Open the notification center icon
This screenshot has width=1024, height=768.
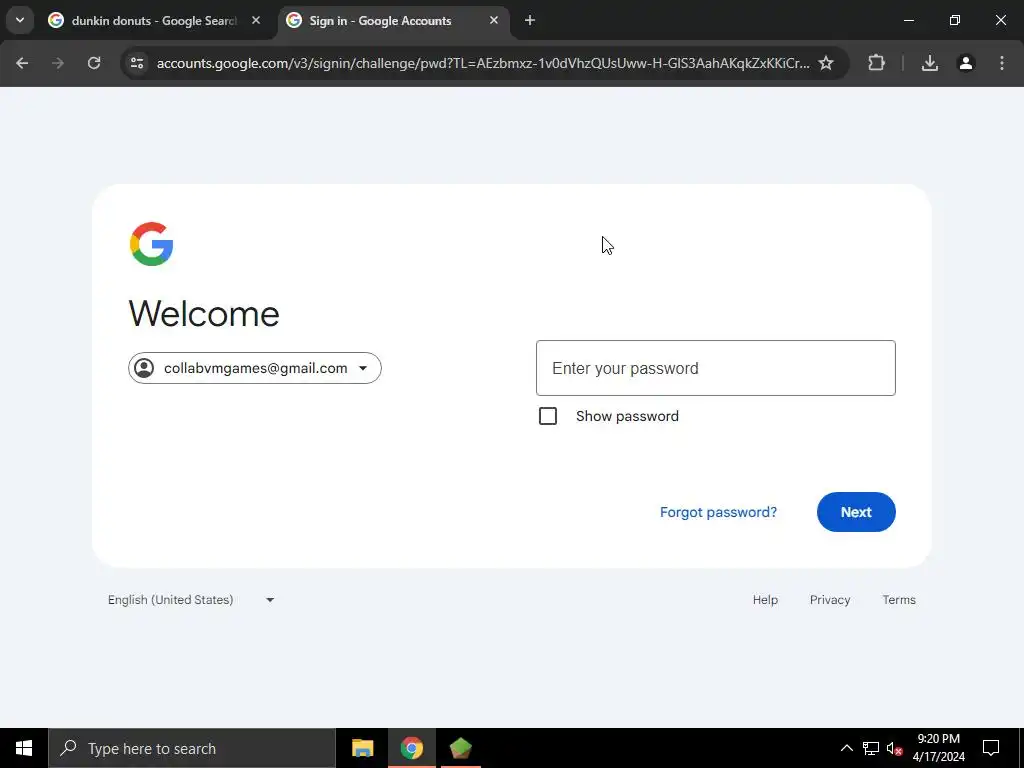point(991,748)
